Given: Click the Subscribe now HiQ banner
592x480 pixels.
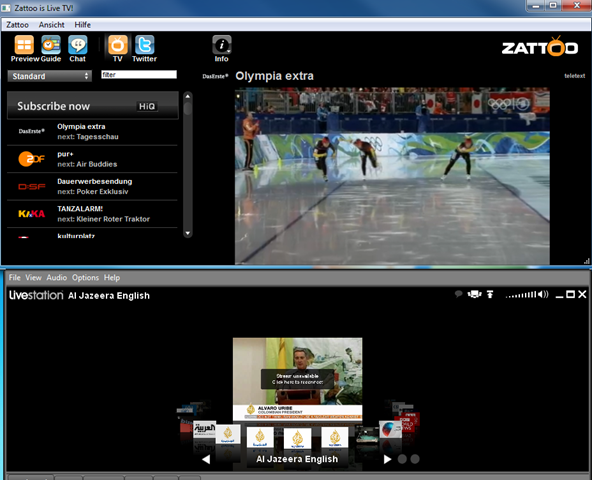Looking at the screenshot, I should [92, 105].
